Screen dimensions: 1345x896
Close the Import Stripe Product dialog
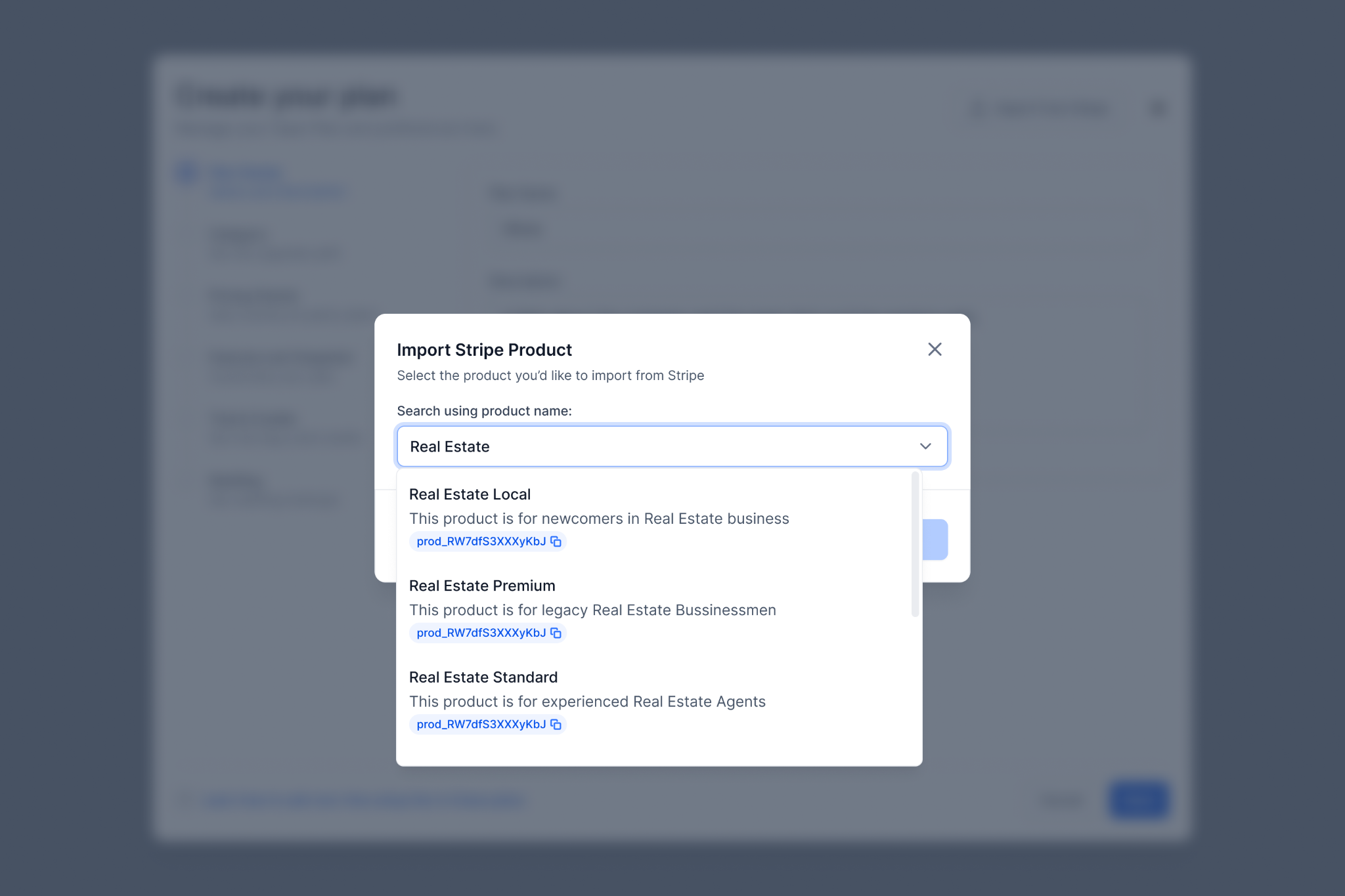(x=935, y=349)
